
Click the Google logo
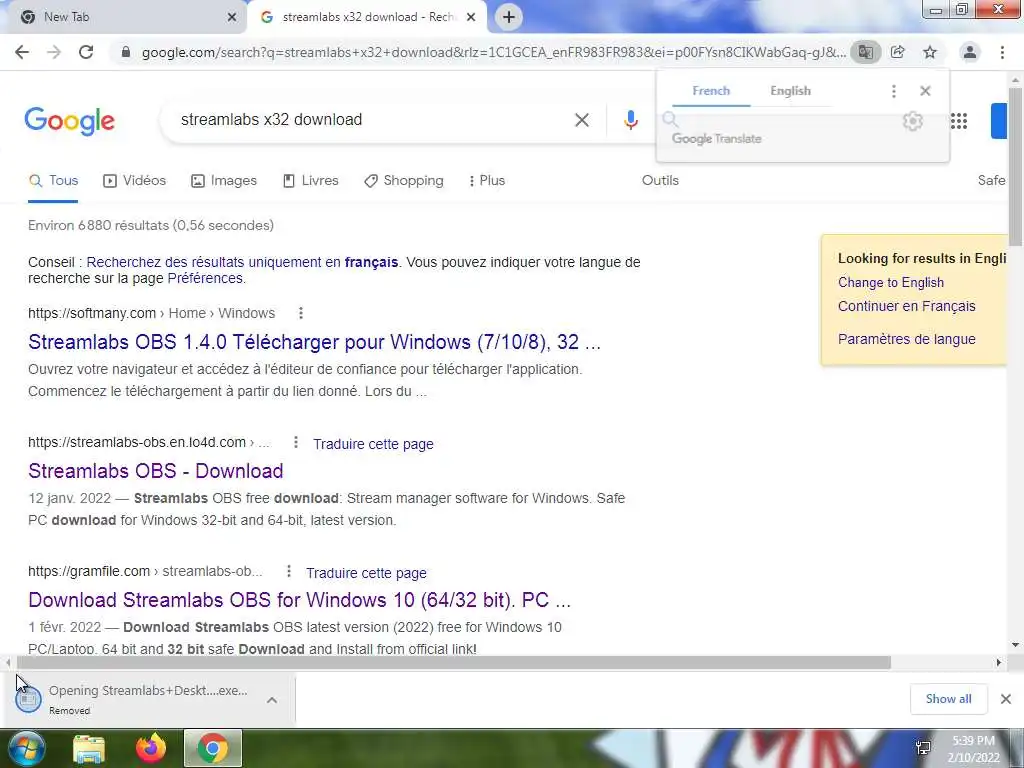tap(69, 121)
